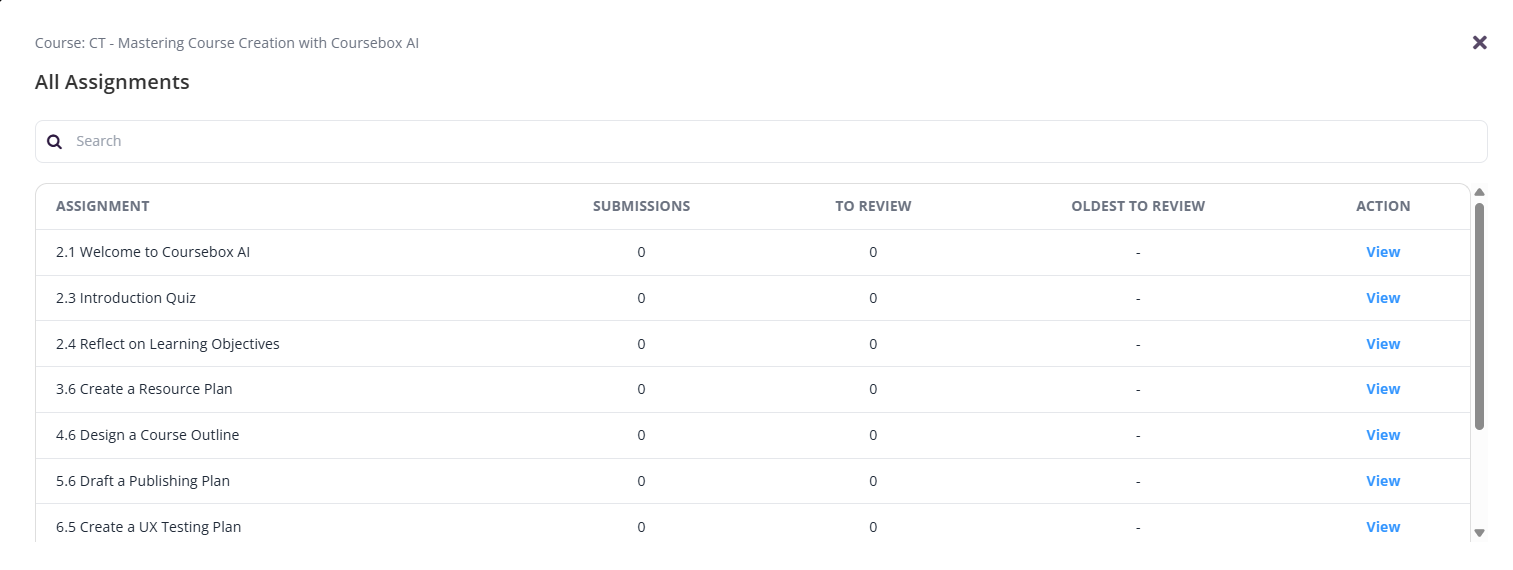Click the Oldest To Review column header
The height and width of the screenshot is (570, 1513).
1137,207
